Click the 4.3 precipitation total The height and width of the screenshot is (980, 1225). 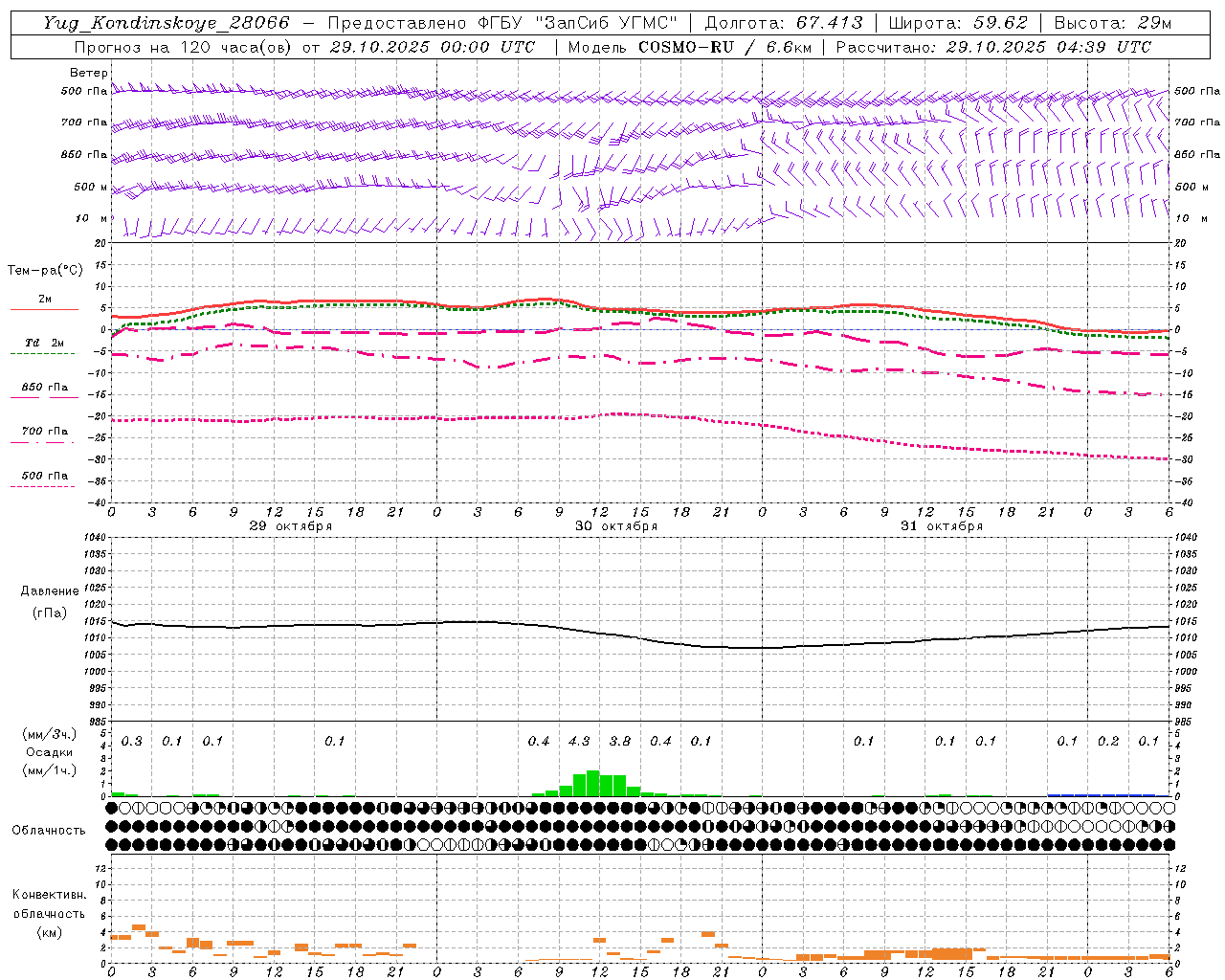(x=579, y=741)
